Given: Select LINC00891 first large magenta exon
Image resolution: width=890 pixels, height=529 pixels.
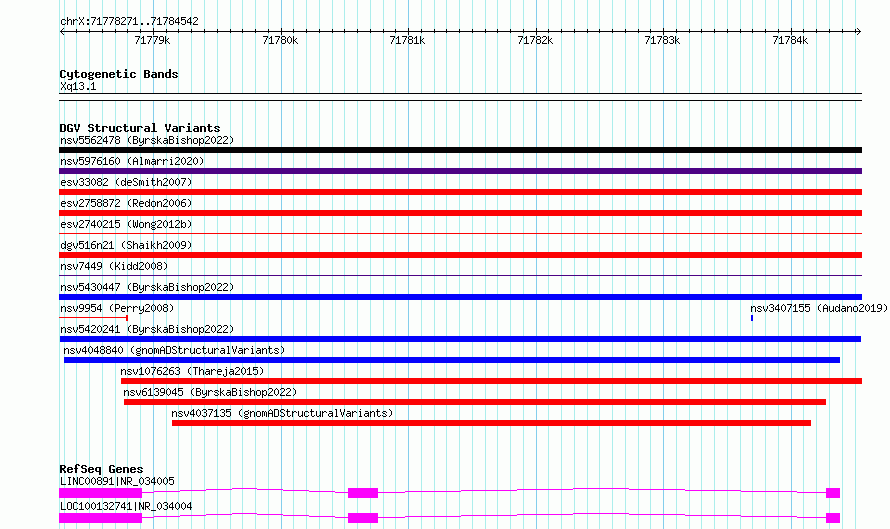Looking at the screenshot, I should 100,493.
